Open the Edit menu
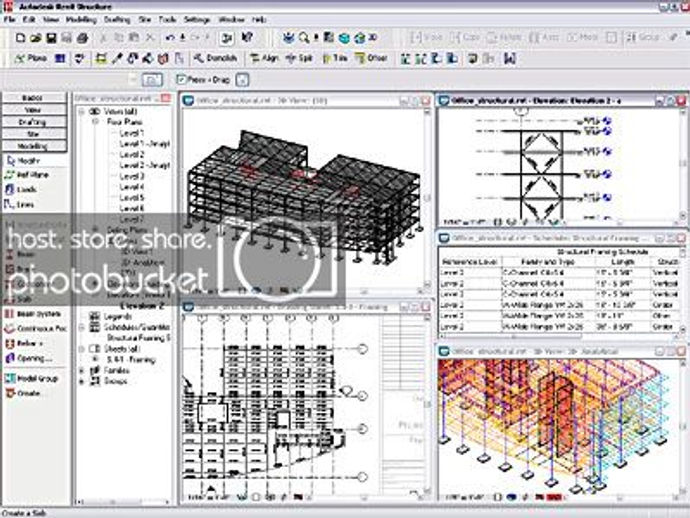 click(x=29, y=20)
